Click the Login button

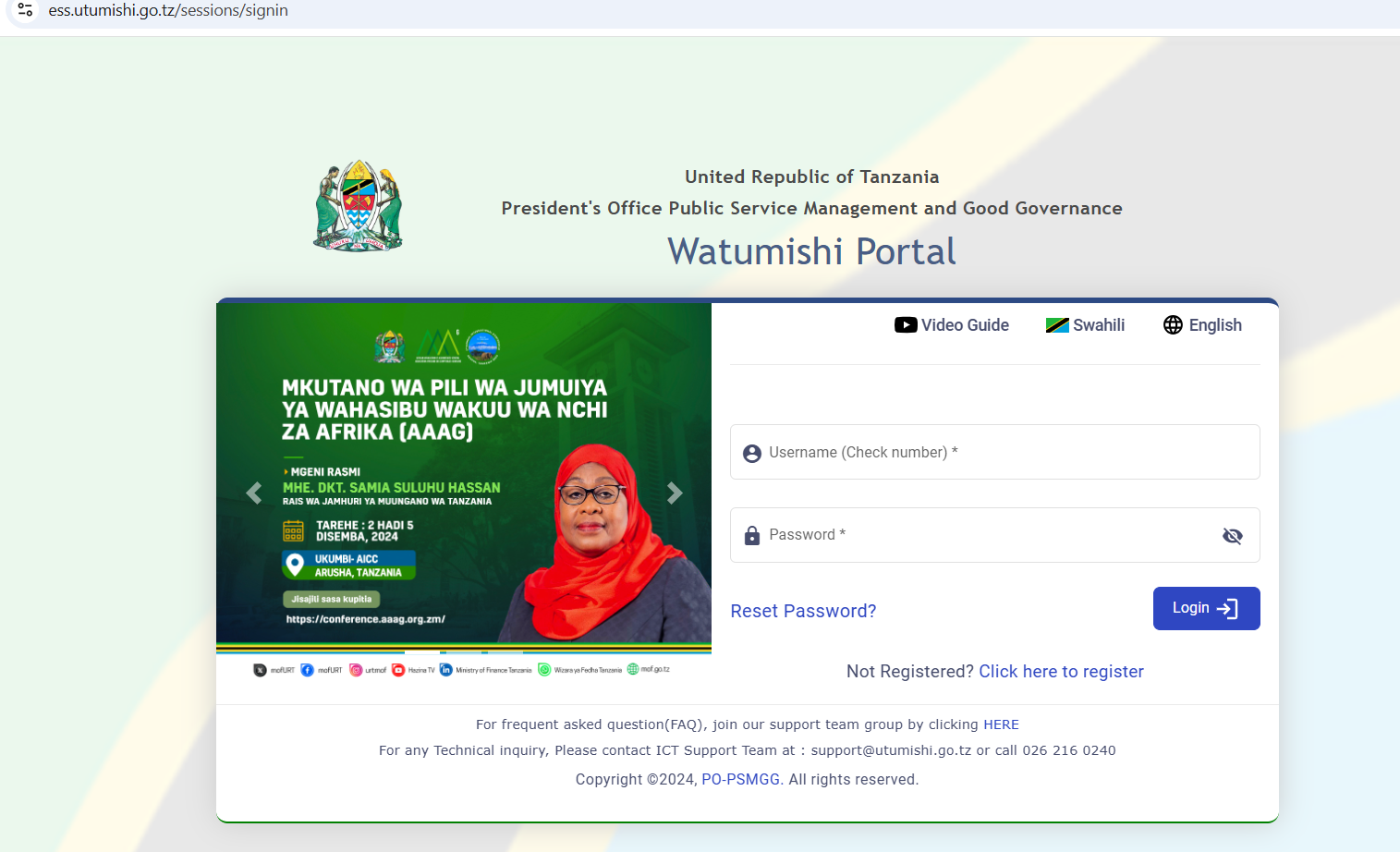(x=1207, y=608)
